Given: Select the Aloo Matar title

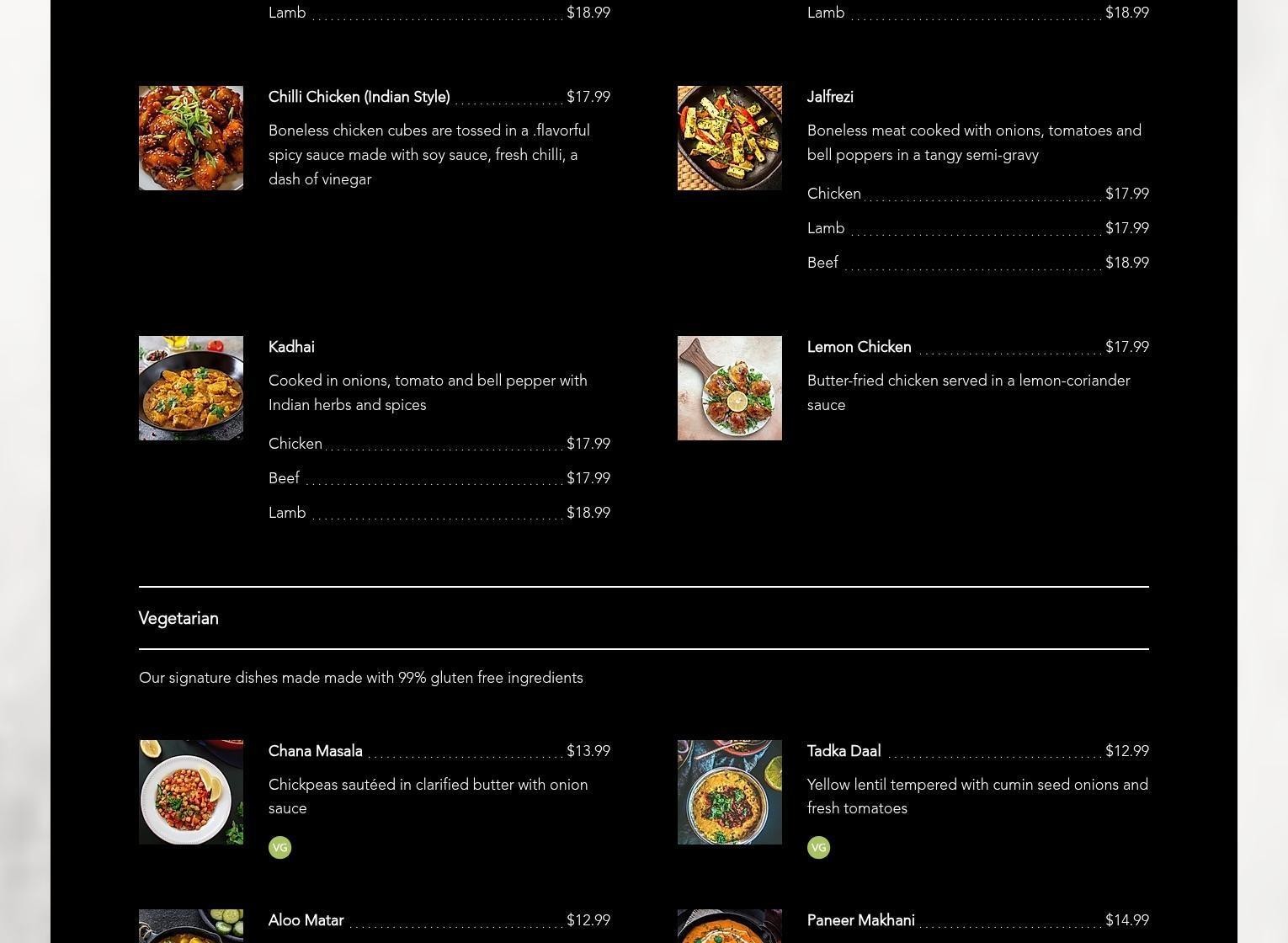Looking at the screenshot, I should [306, 920].
